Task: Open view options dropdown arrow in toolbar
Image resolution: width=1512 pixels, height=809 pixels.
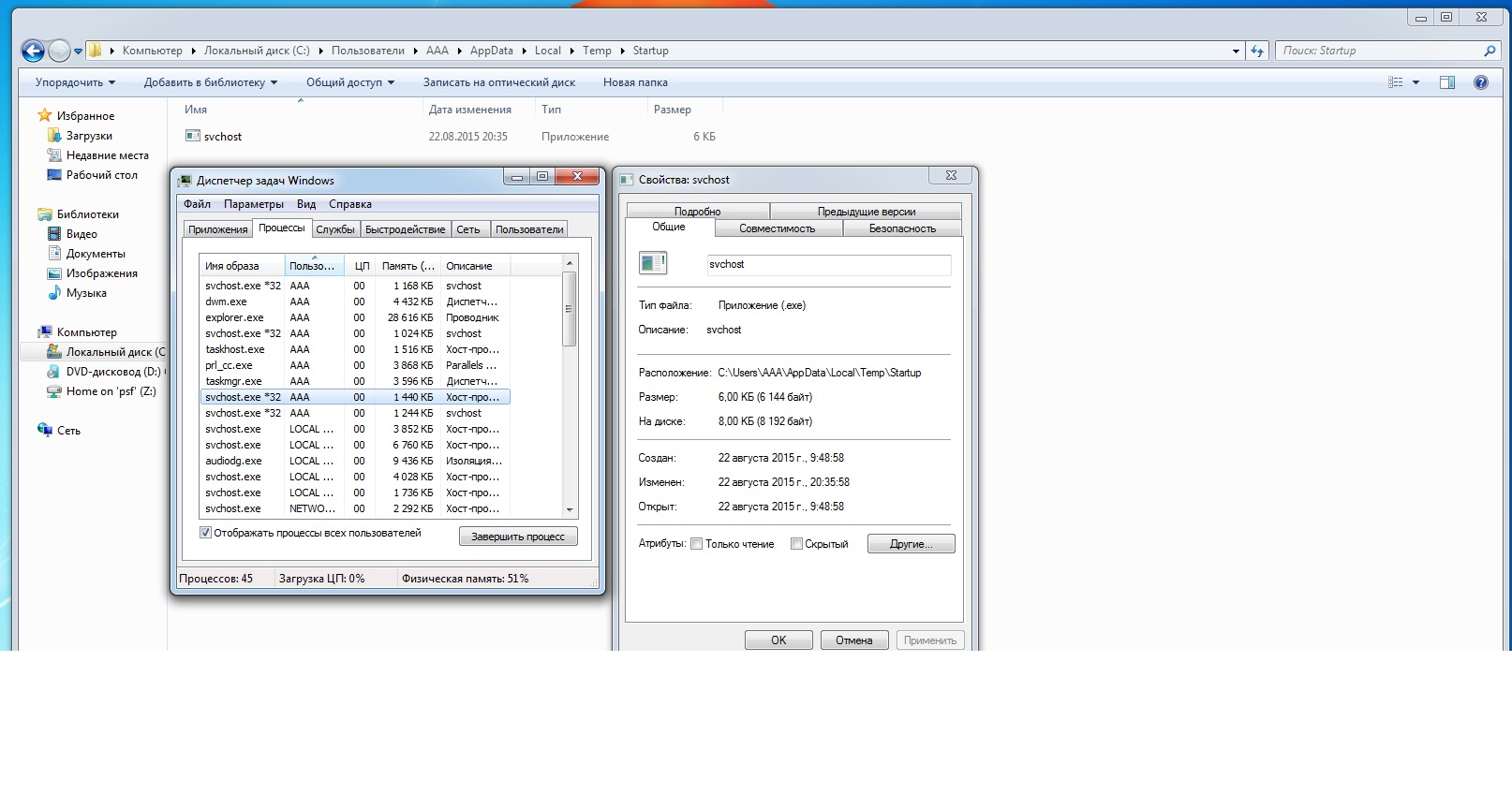Action: (1416, 82)
